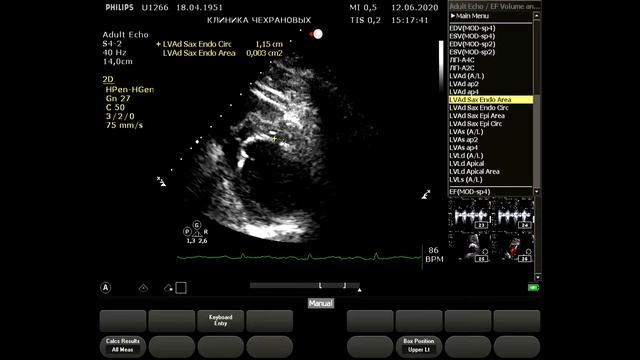
Task: Click the HPen-HGen setting text
Action: pyautogui.click(x=130, y=89)
